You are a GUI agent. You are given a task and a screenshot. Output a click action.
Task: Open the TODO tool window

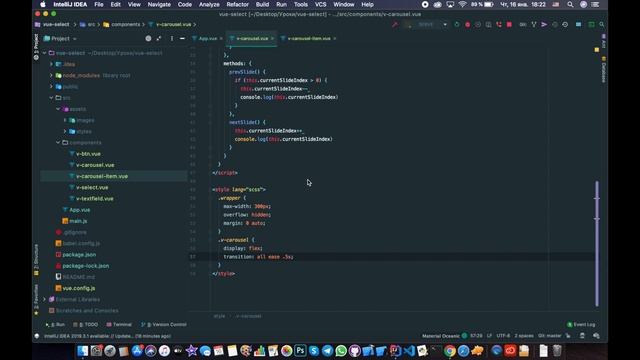tap(86, 324)
